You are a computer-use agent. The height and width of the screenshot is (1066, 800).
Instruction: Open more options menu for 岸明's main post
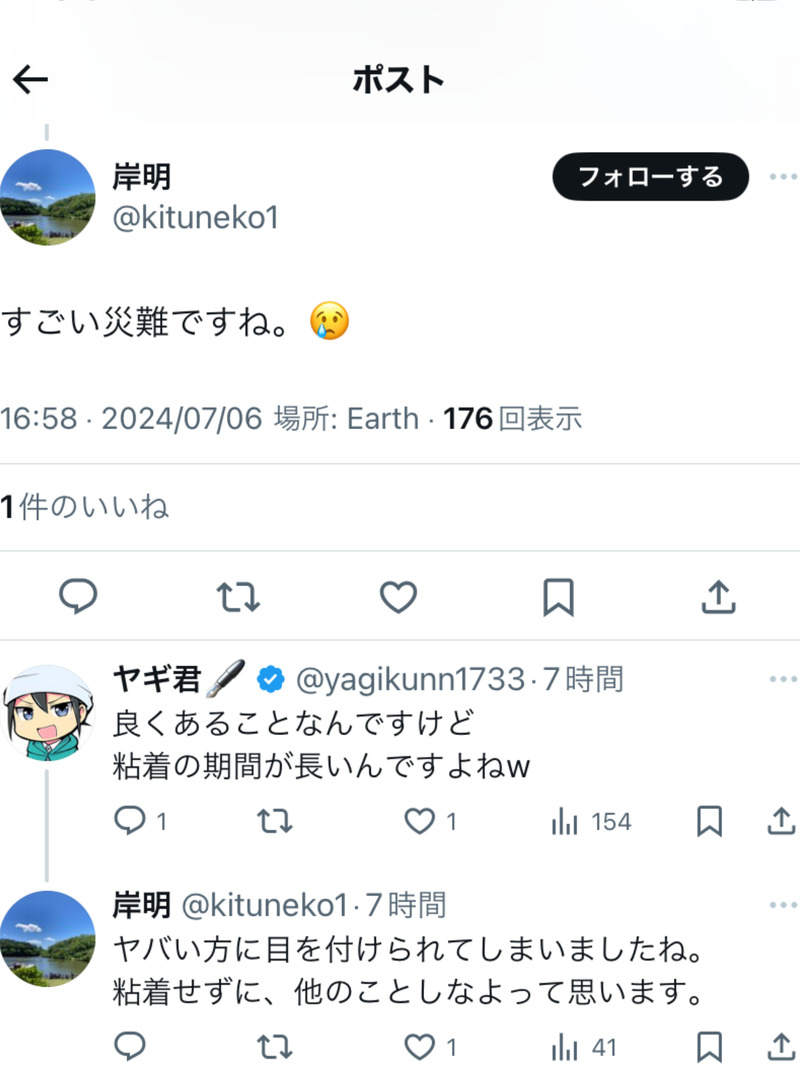pyautogui.click(x=782, y=178)
